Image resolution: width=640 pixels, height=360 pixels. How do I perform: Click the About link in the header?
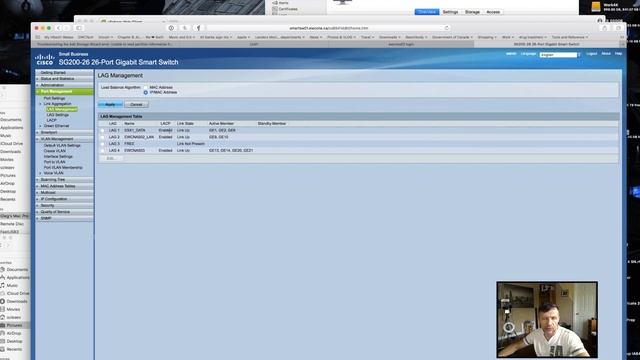(x=606, y=54)
